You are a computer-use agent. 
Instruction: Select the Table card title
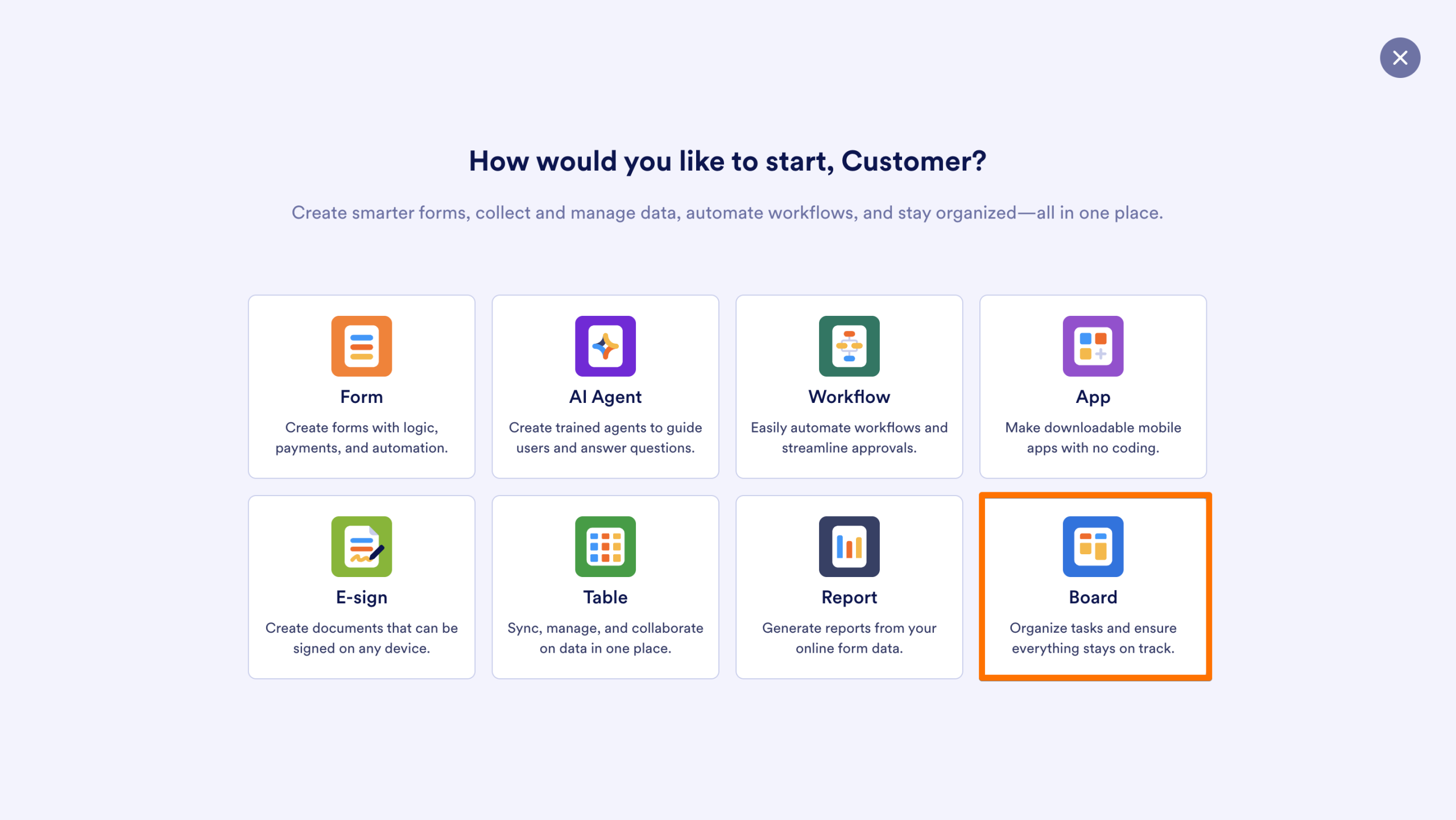pos(605,597)
